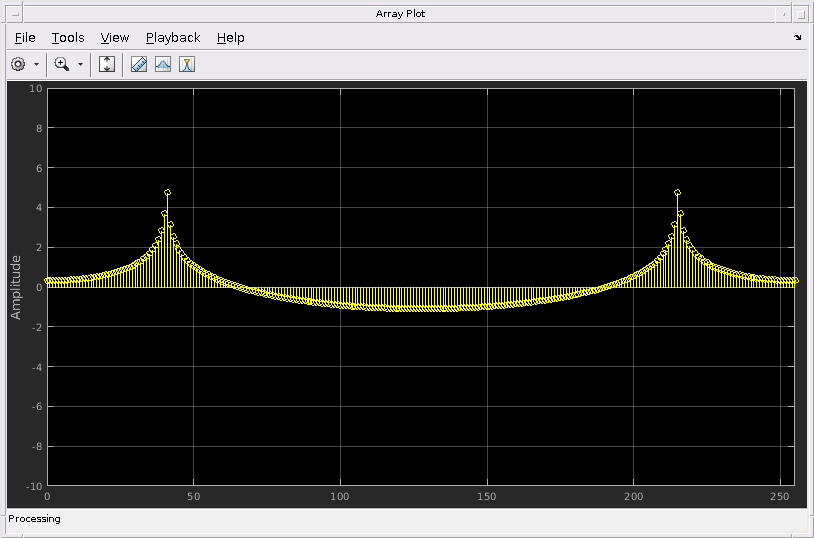
Task: Open the File menu
Action: (25, 37)
